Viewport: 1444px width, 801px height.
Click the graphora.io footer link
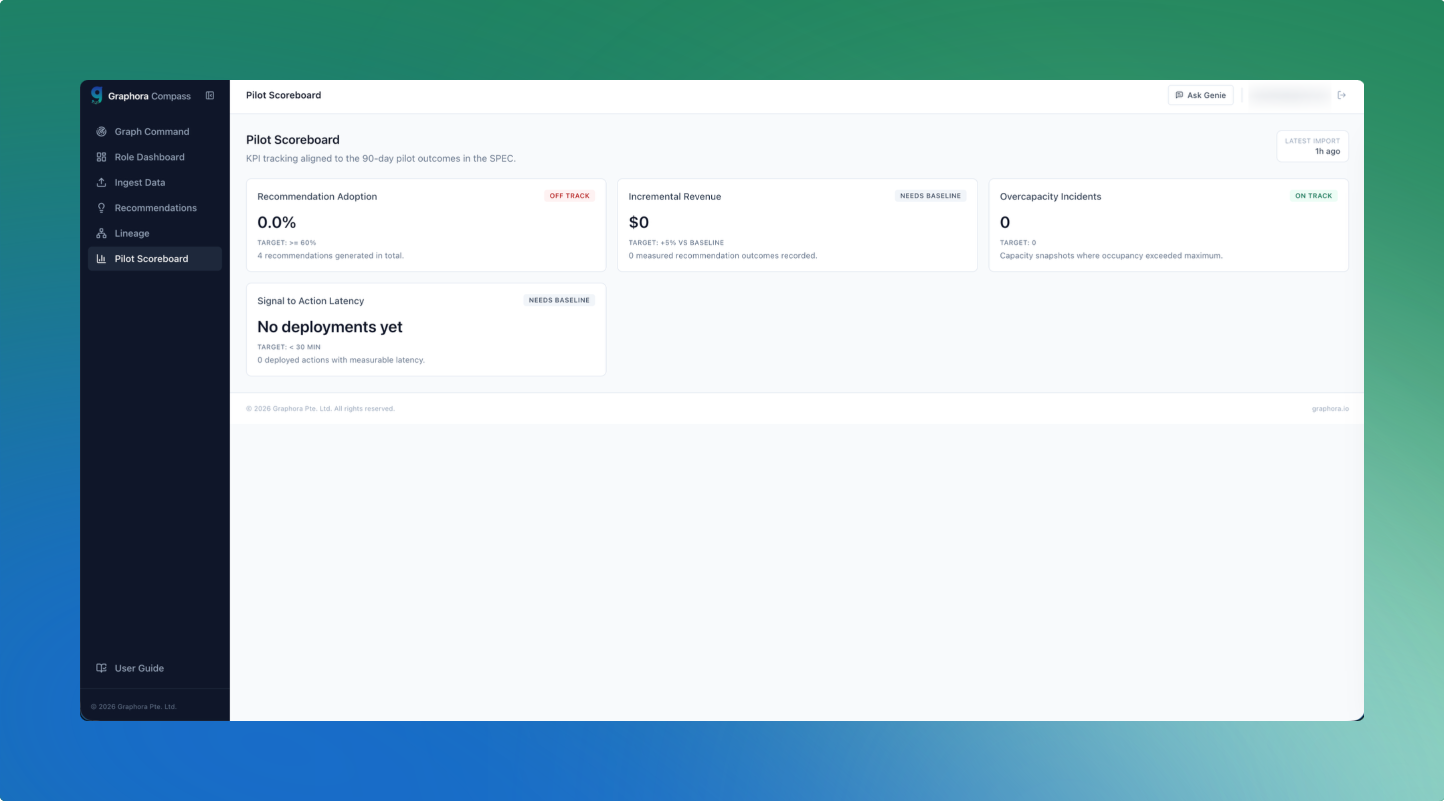coord(1330,409)
